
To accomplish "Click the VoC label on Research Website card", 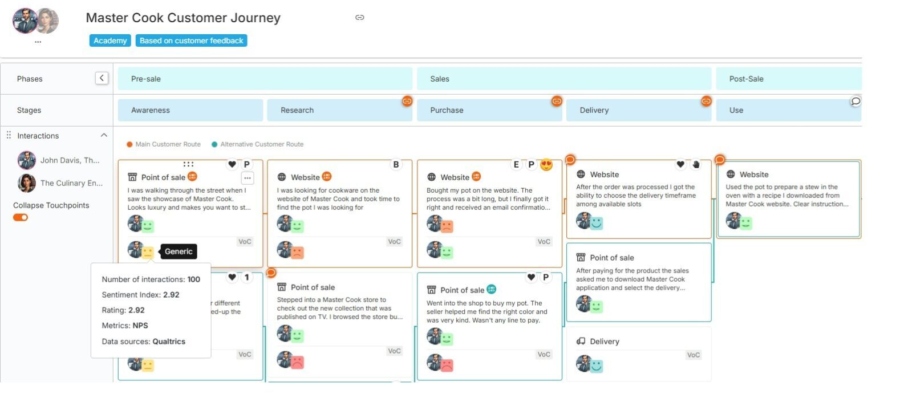I will pos(394,242).
